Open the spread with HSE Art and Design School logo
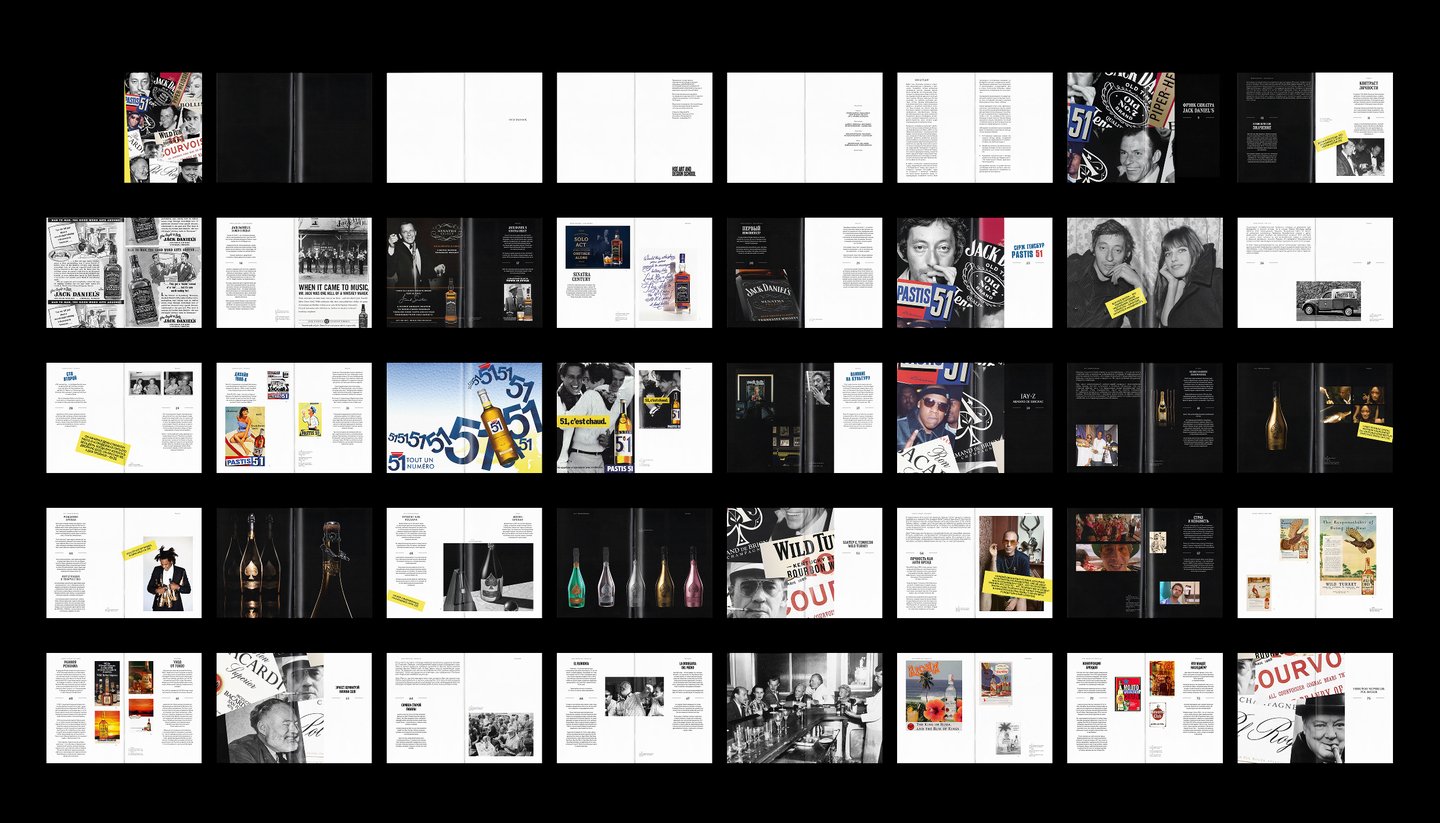Viewport: 1440px width, 823px height. click(635, 127)
